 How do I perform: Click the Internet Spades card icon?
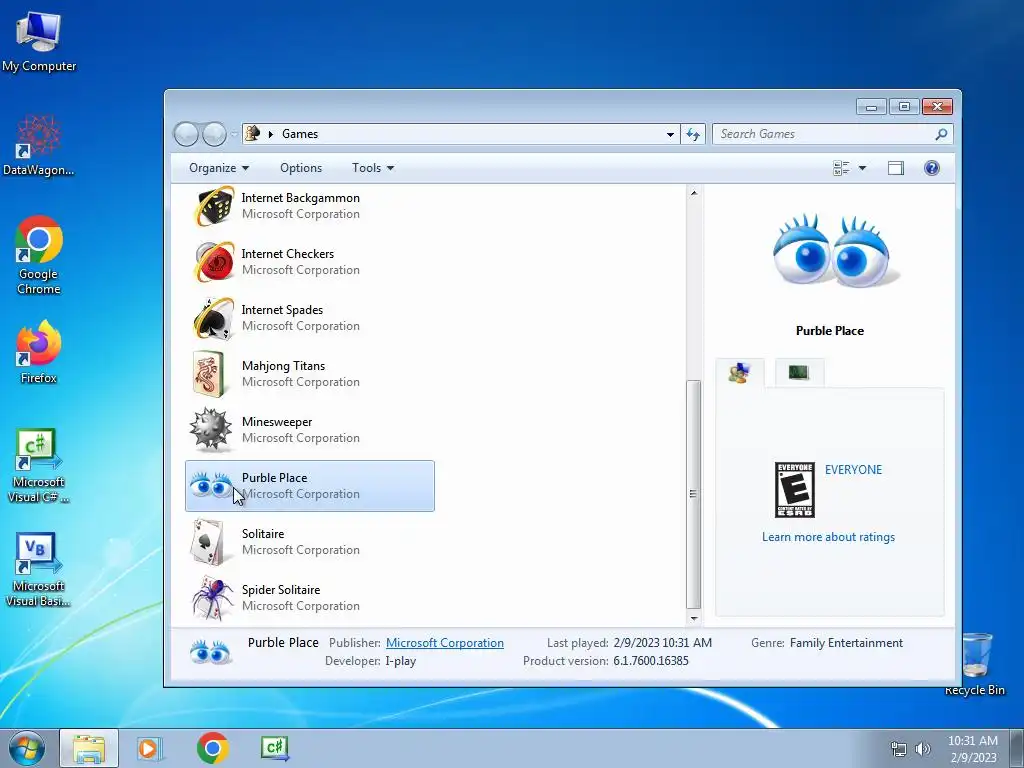[x=212, y=318]
